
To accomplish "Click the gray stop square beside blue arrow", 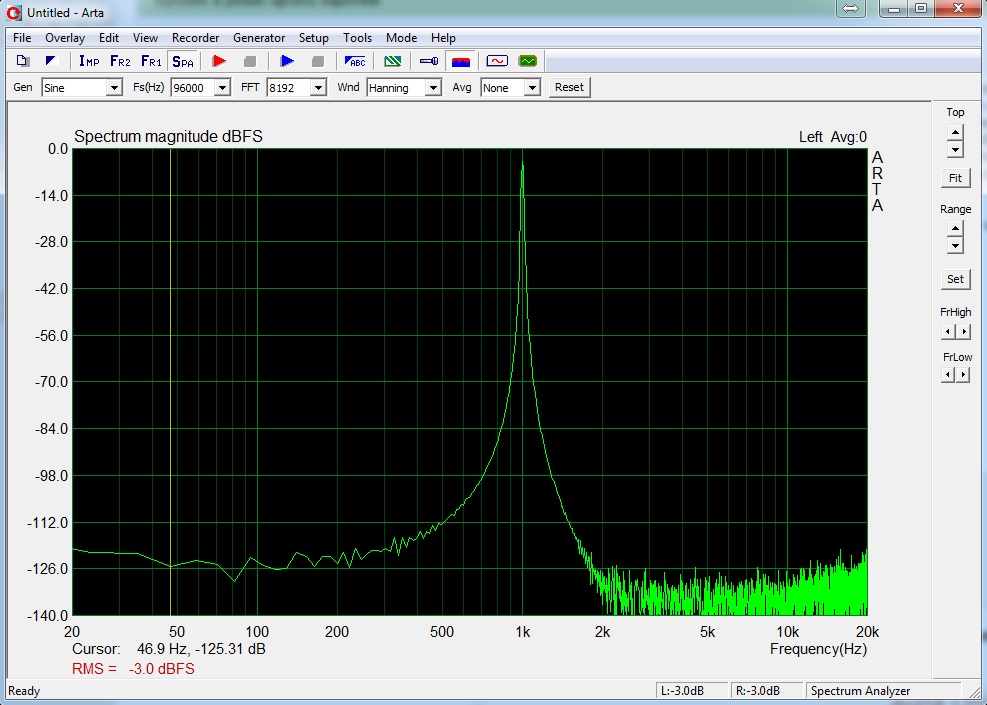I will [x=318, y=61].
